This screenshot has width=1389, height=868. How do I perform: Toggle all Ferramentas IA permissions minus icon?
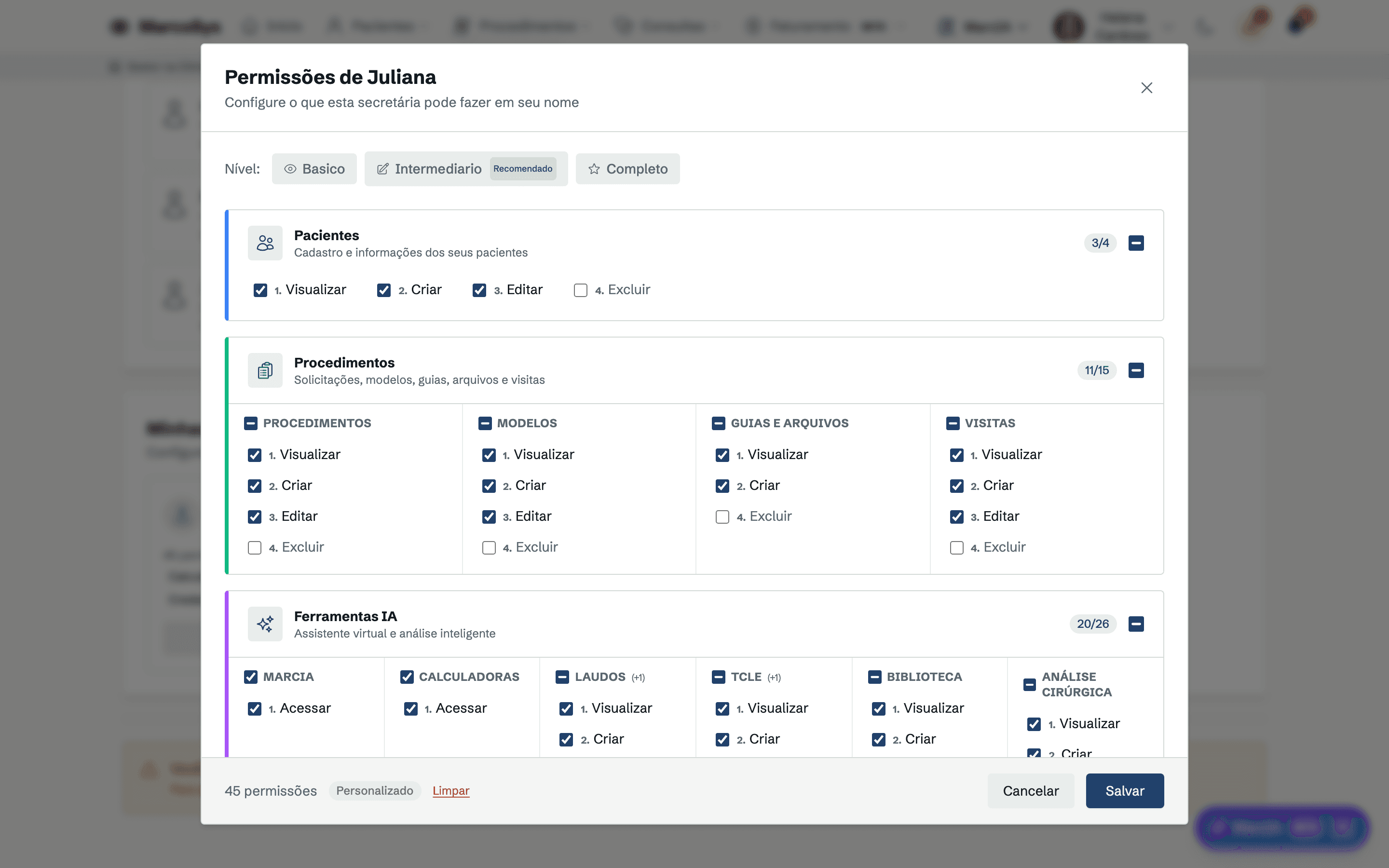pyautogui.click(x=1136, y=624)
